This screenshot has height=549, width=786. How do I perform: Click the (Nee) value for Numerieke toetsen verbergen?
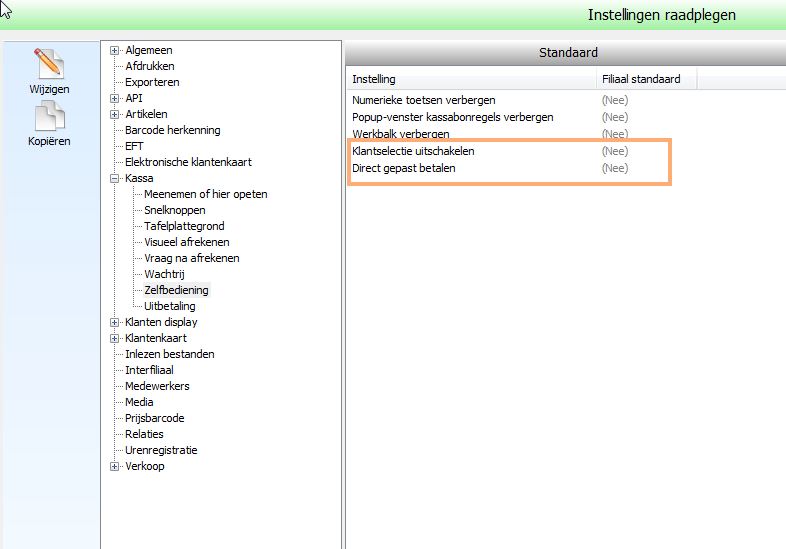(615, 100)
